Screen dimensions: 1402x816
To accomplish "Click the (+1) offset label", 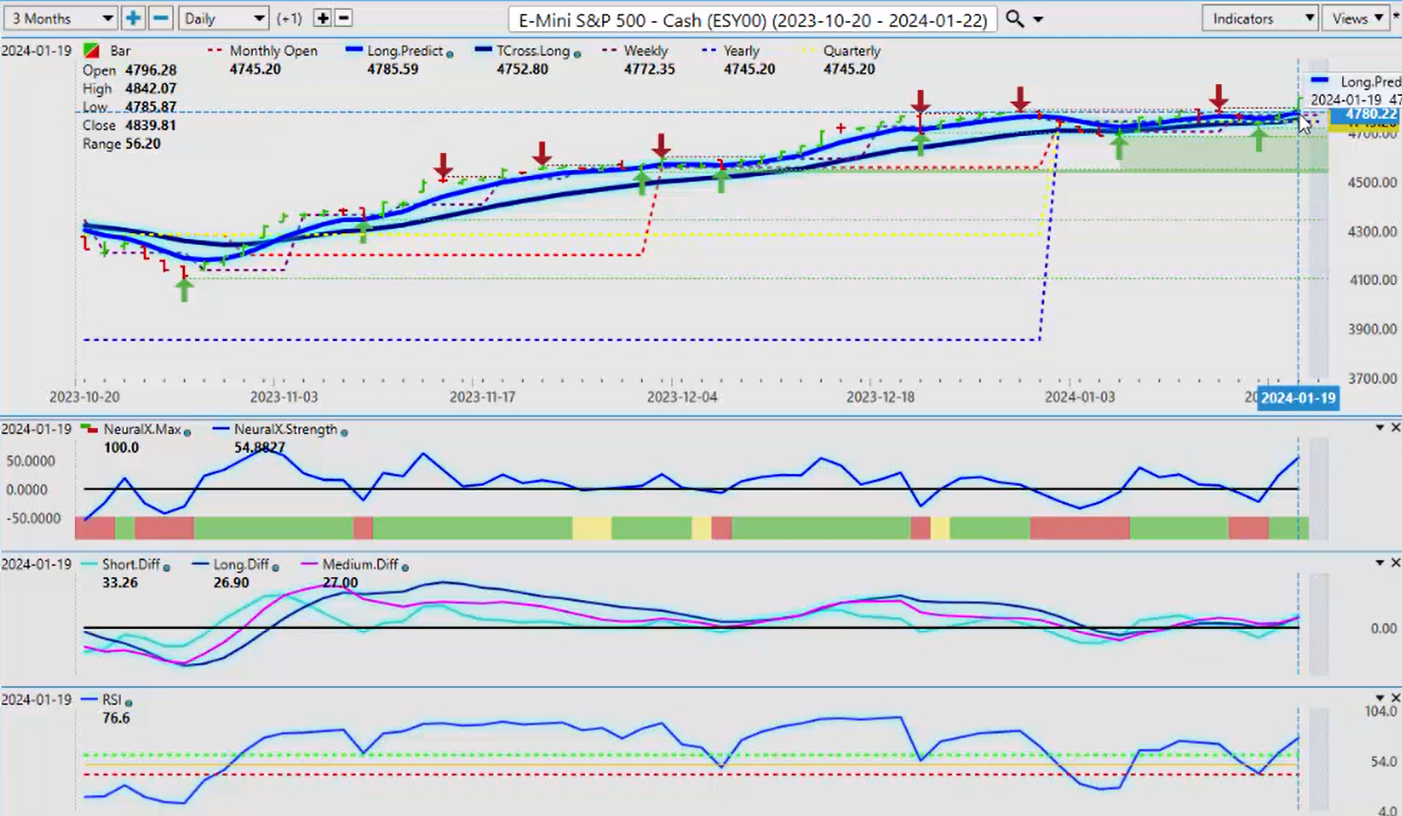I will point(289,19).
